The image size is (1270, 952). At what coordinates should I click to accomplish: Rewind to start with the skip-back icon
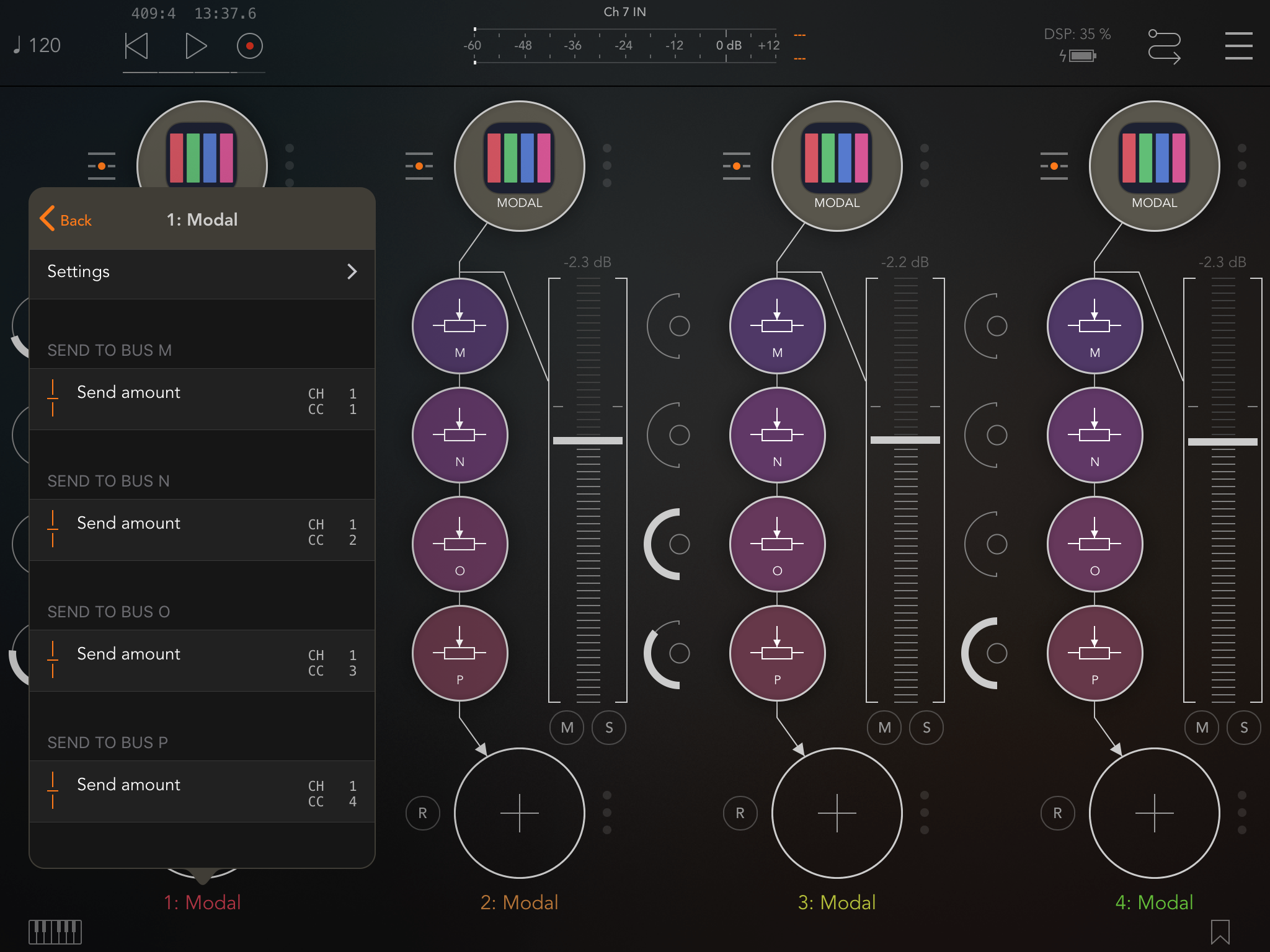[136, 46]
